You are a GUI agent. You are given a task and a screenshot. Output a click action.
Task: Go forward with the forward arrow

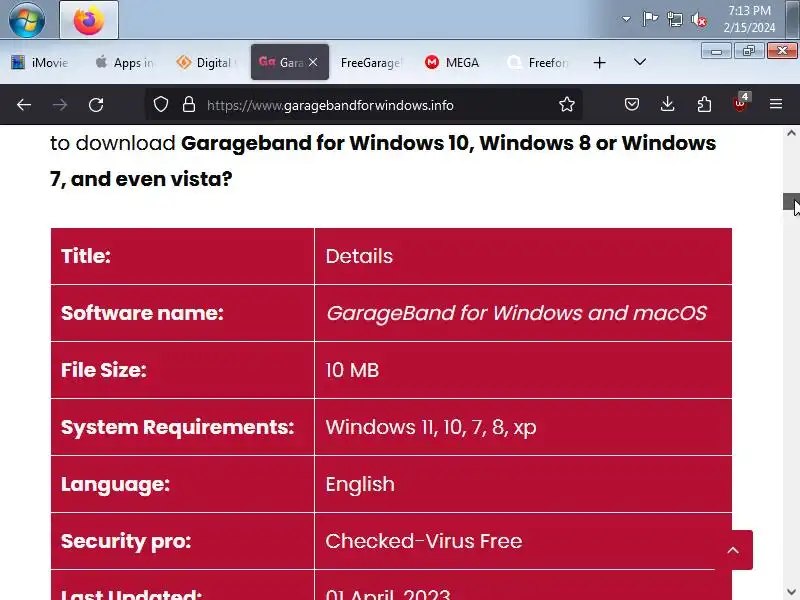click(x=60, y=105)
